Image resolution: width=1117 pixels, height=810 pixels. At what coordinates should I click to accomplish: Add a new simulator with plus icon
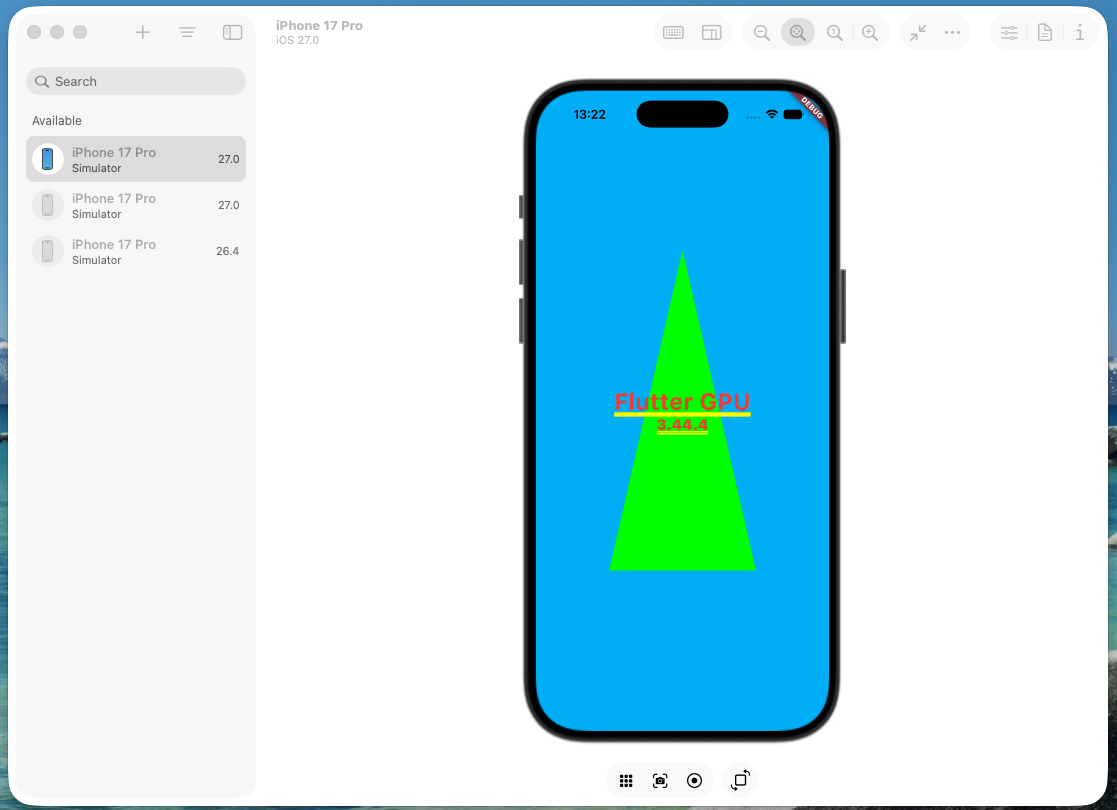(x=142, y=32)
